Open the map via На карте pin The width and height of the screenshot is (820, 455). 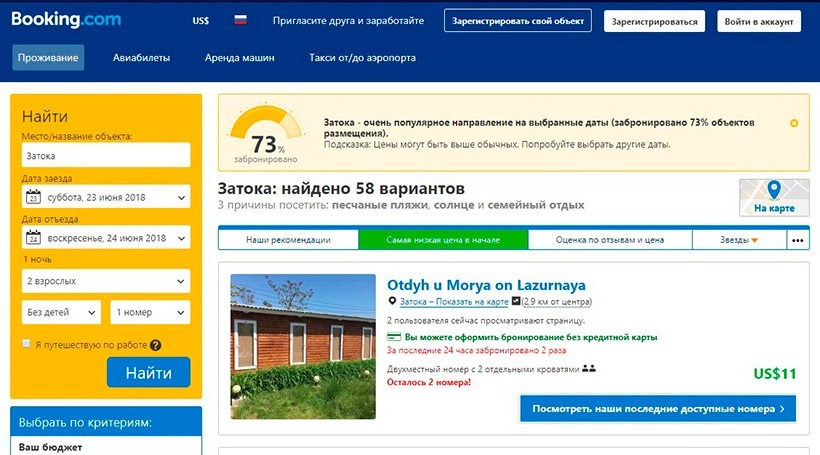click(x=773, y=197)
